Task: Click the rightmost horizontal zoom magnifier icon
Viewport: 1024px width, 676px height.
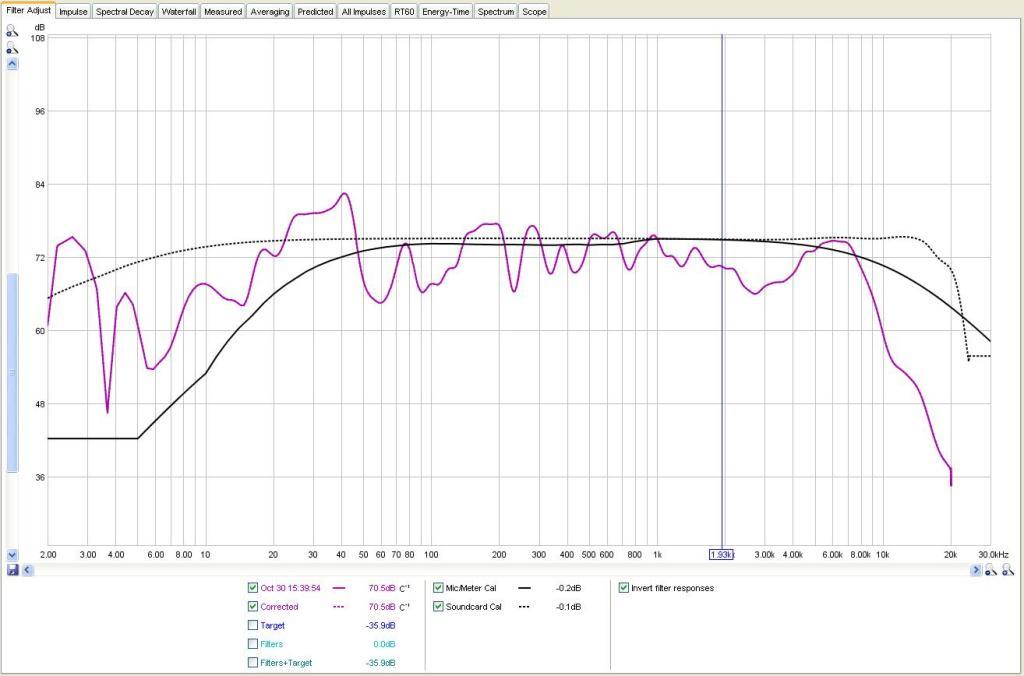Action: 1008,570
